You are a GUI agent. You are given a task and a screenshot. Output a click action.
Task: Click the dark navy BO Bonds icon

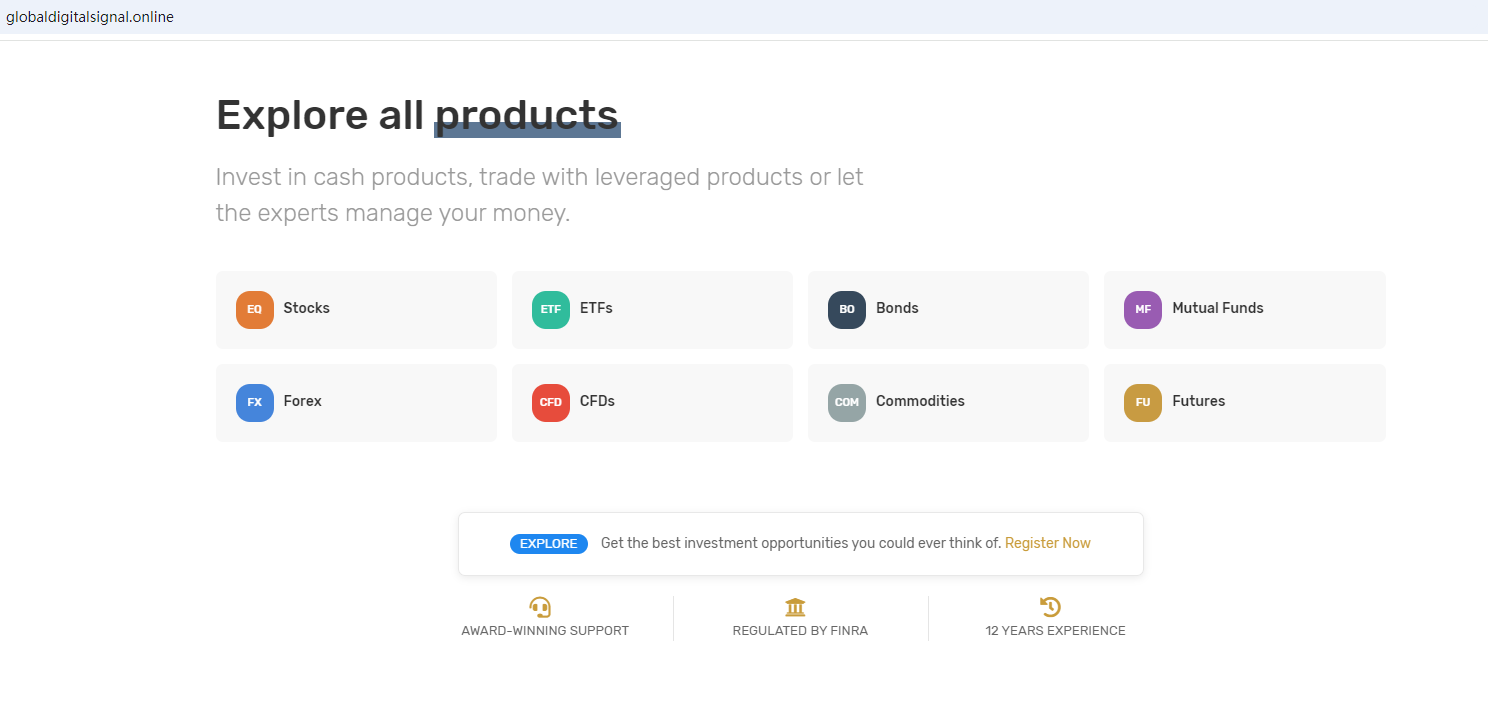(x=846, y=309)
